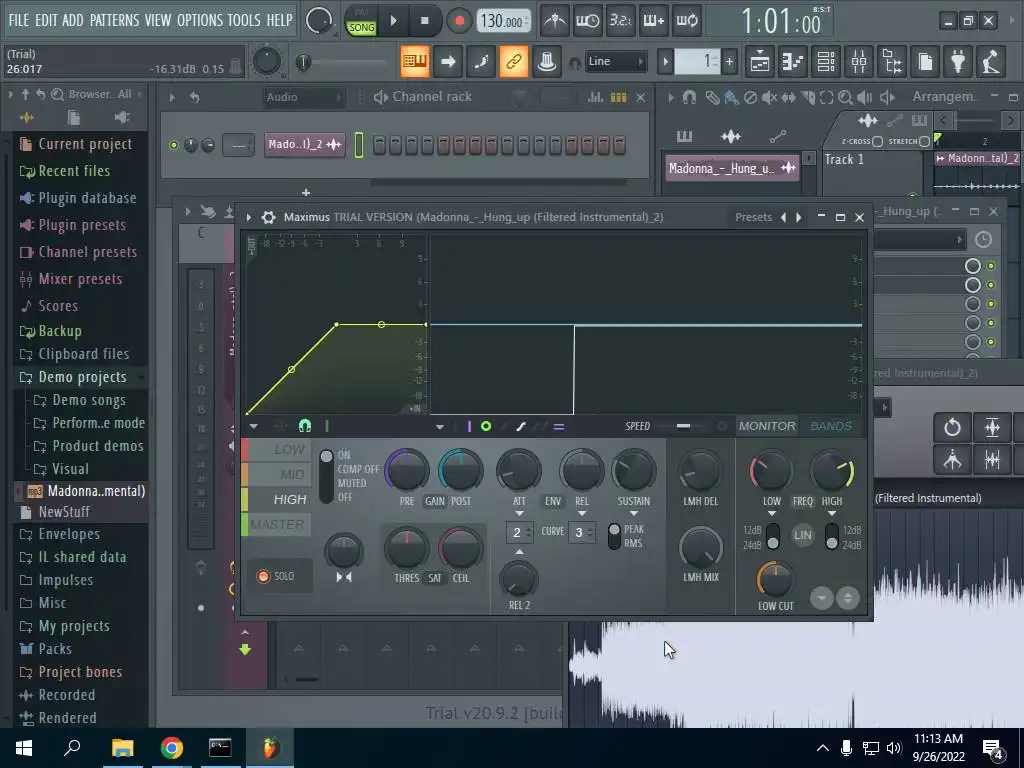Toggle auto-scrolling arrow icon
The image size is (1024, 768).
click(448, 61)
